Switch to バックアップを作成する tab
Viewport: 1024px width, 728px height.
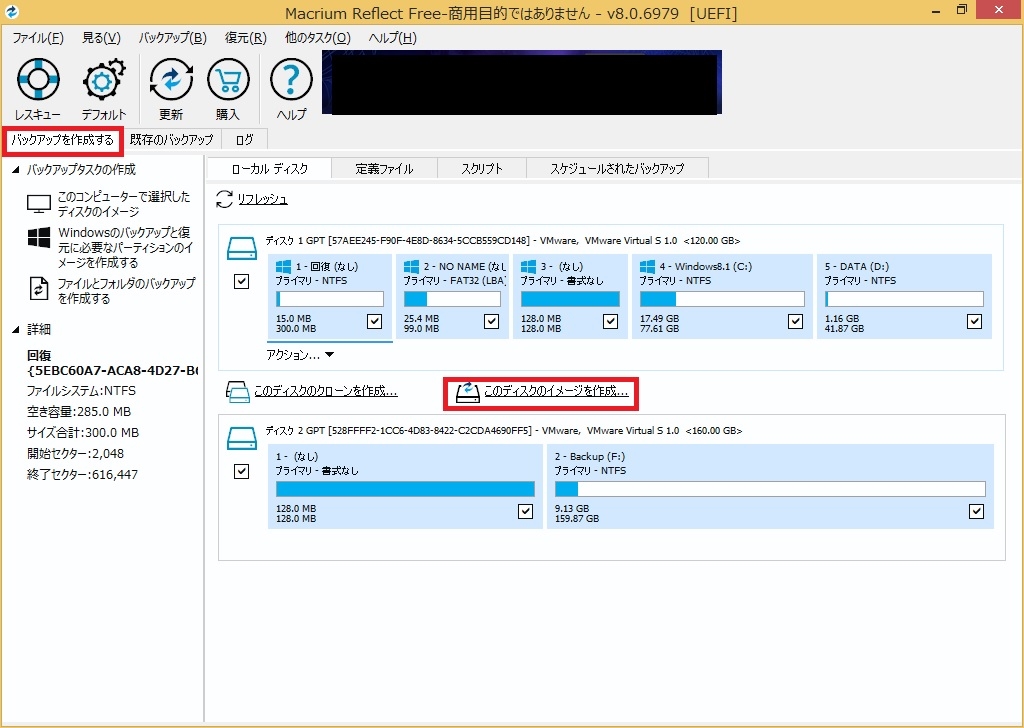(x=63, y=140)
